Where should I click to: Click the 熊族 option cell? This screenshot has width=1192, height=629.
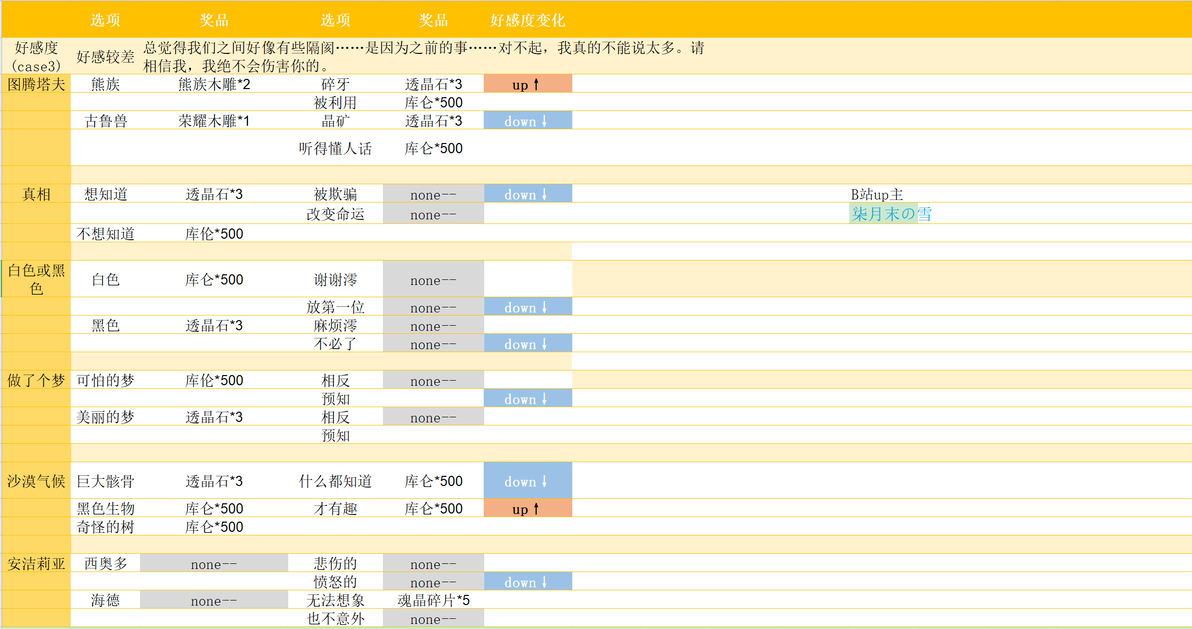(x=106, y=84)
